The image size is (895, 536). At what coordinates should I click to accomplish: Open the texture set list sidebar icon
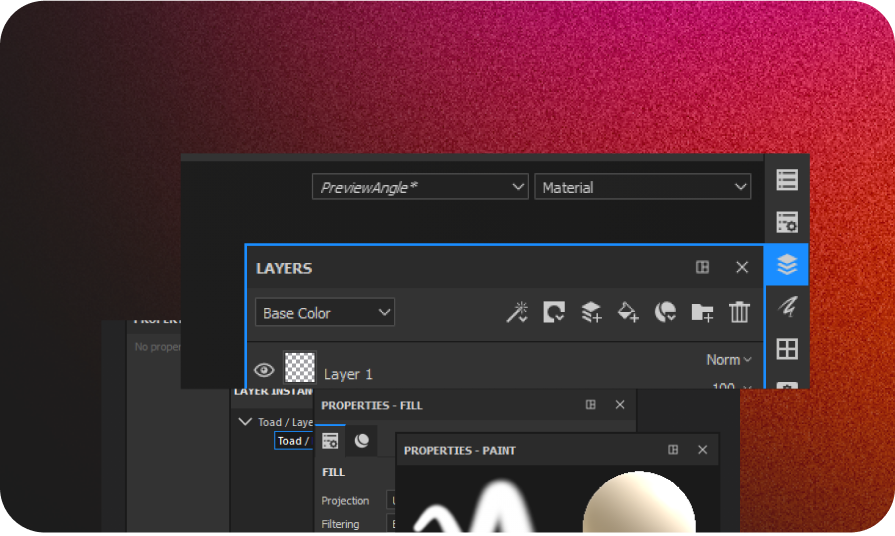tap(787, 180)
